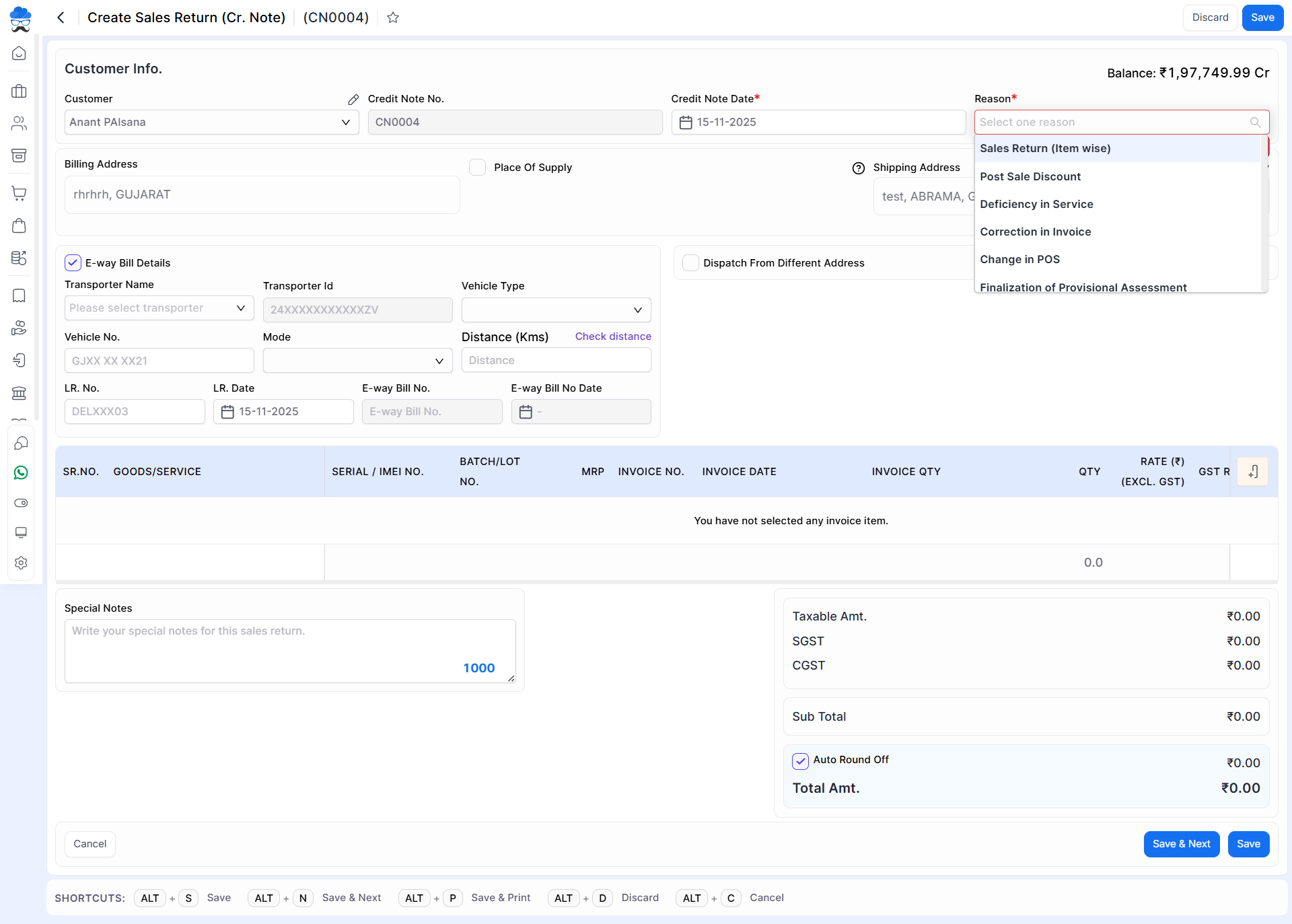Click Shipping Address help question icon

tap(859, 168)
